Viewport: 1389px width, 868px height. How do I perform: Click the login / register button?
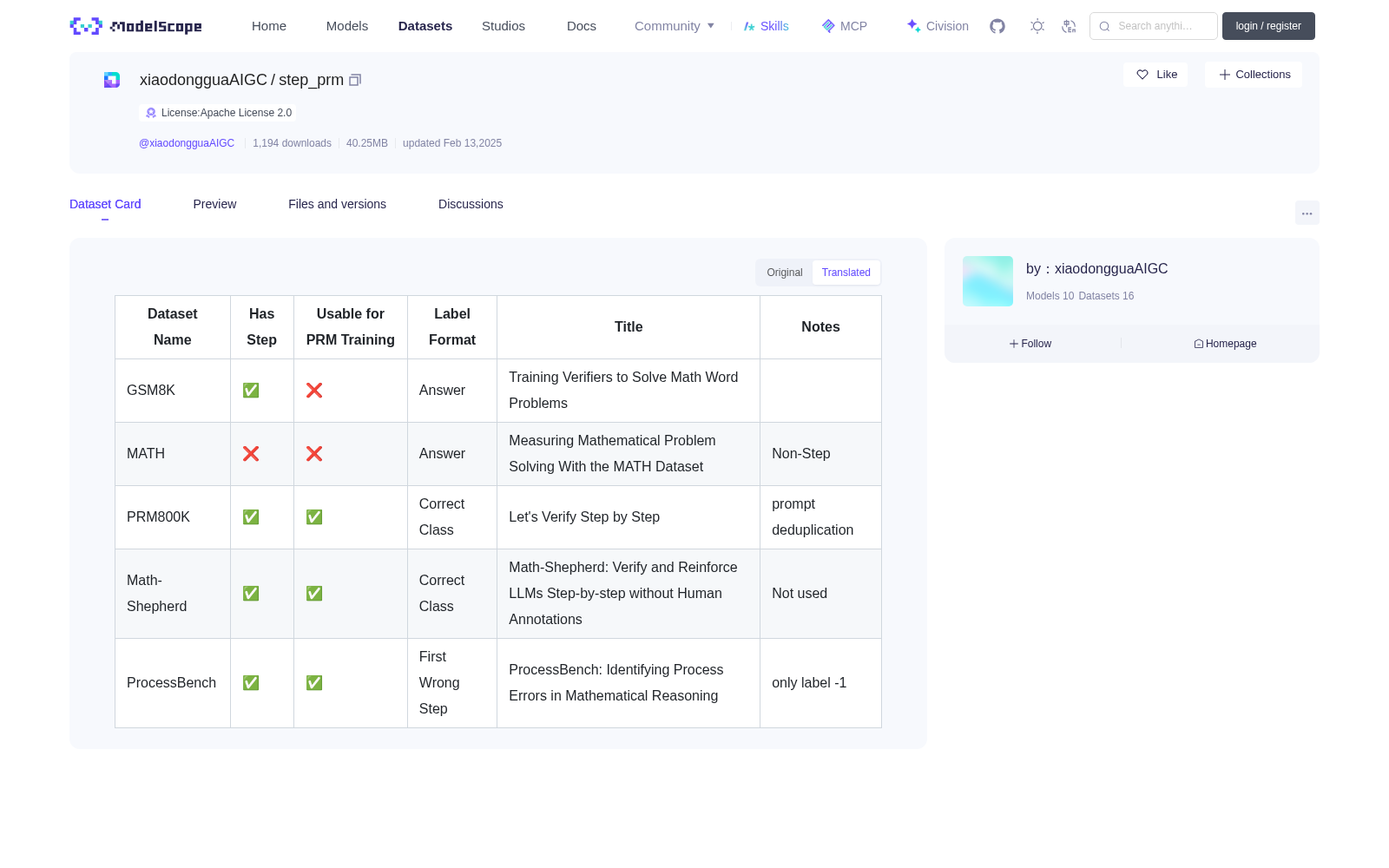coord(1268,26)
